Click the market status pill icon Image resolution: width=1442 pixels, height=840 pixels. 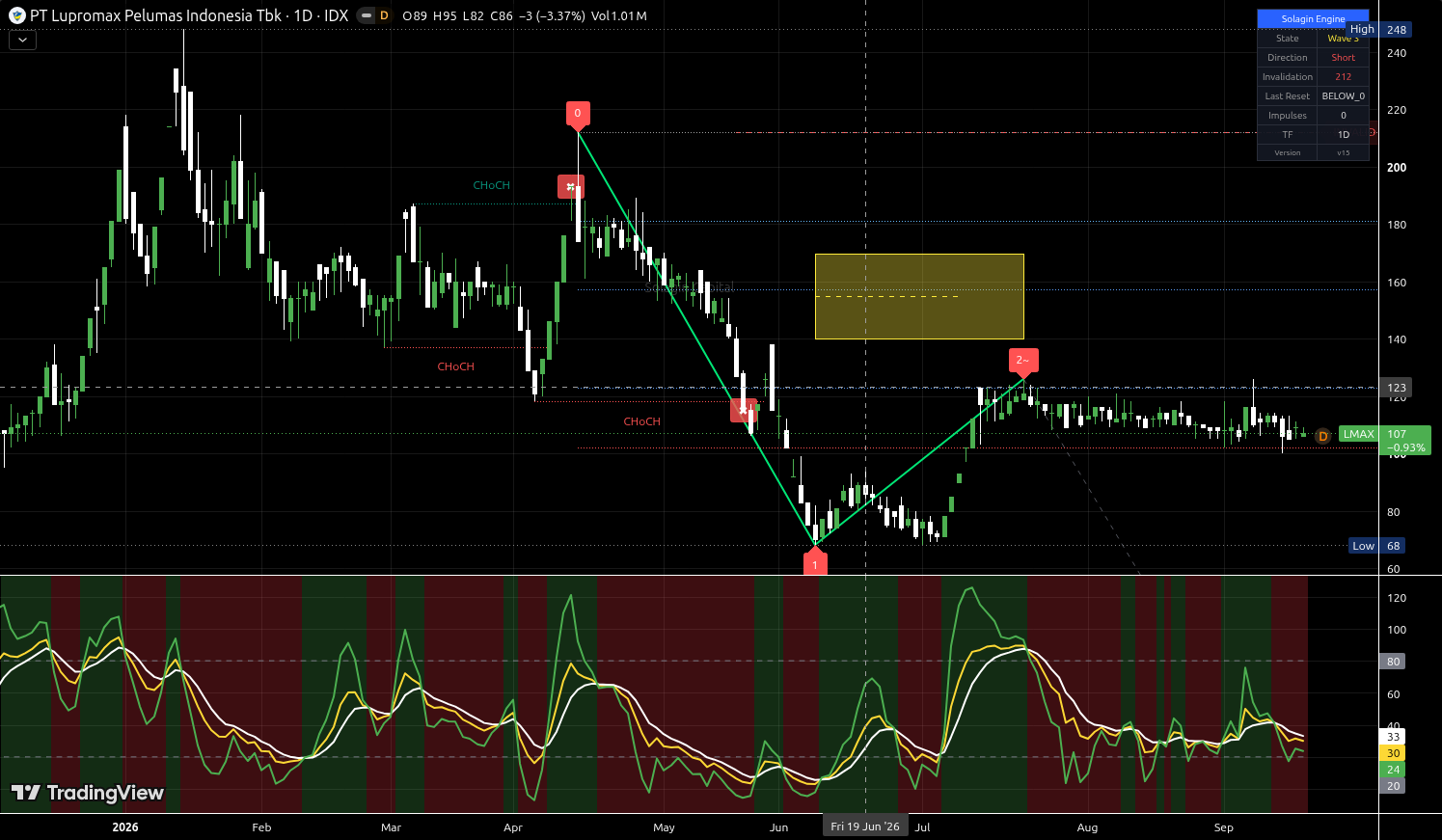point(366,15)
